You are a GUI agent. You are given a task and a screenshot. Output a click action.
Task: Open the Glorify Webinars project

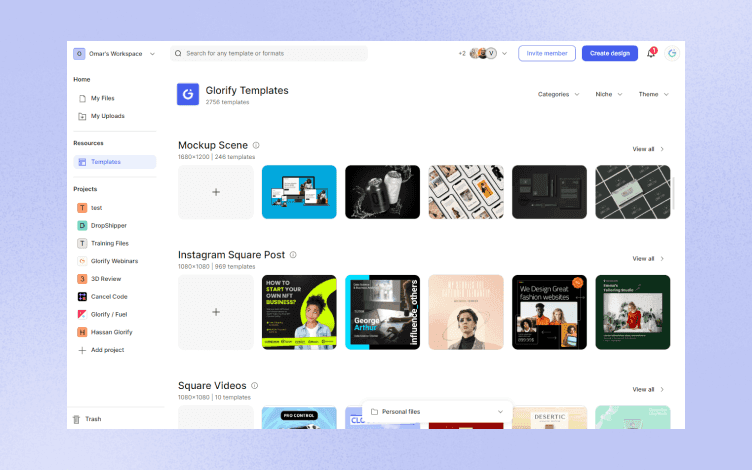coord(114,261)
